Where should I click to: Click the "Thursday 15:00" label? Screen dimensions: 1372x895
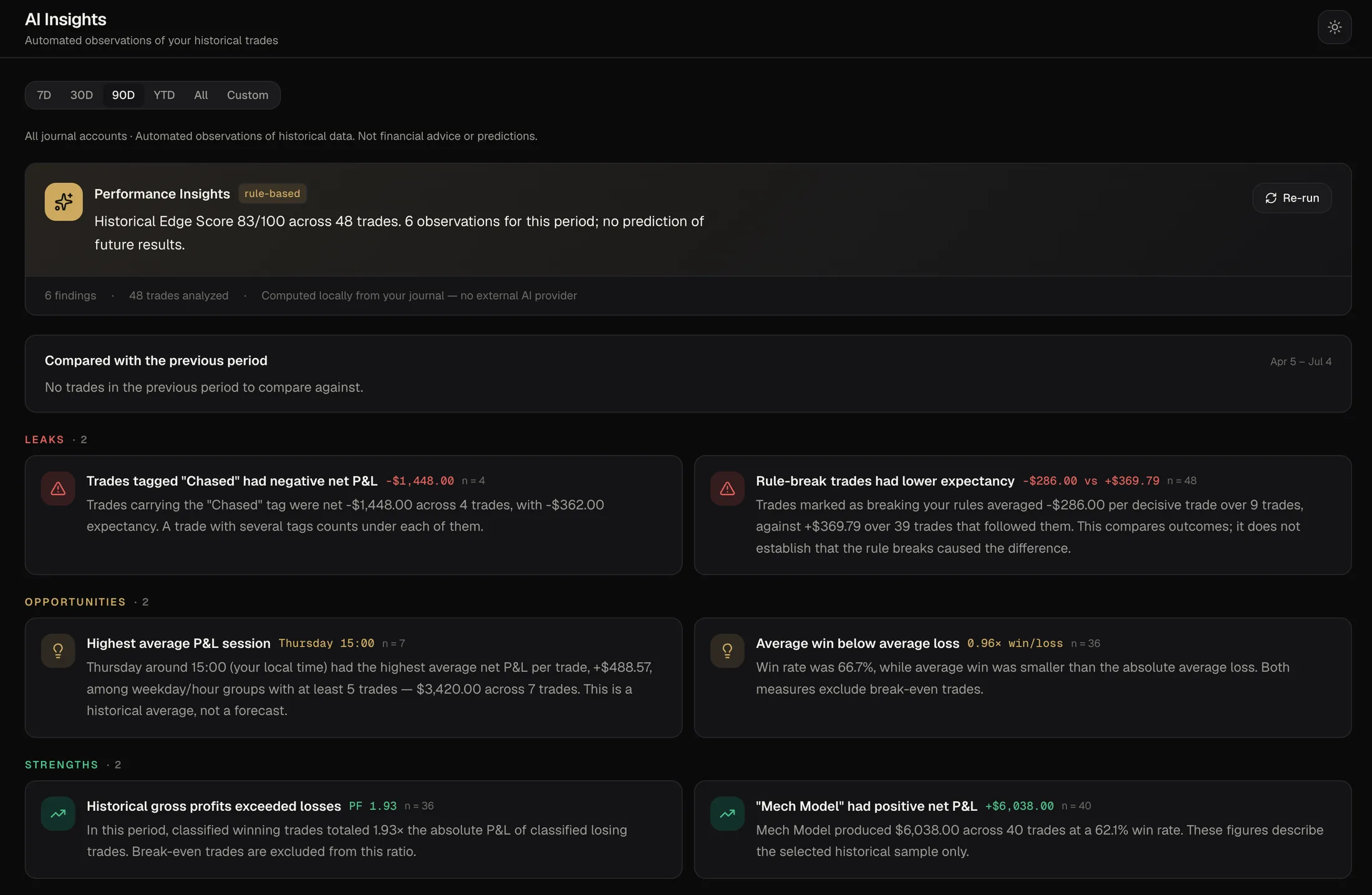point(326,643)
